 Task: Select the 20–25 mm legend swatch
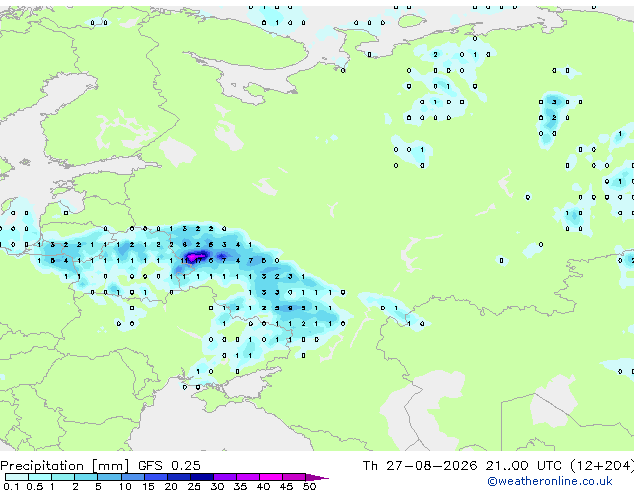click(x=179, y=477)
